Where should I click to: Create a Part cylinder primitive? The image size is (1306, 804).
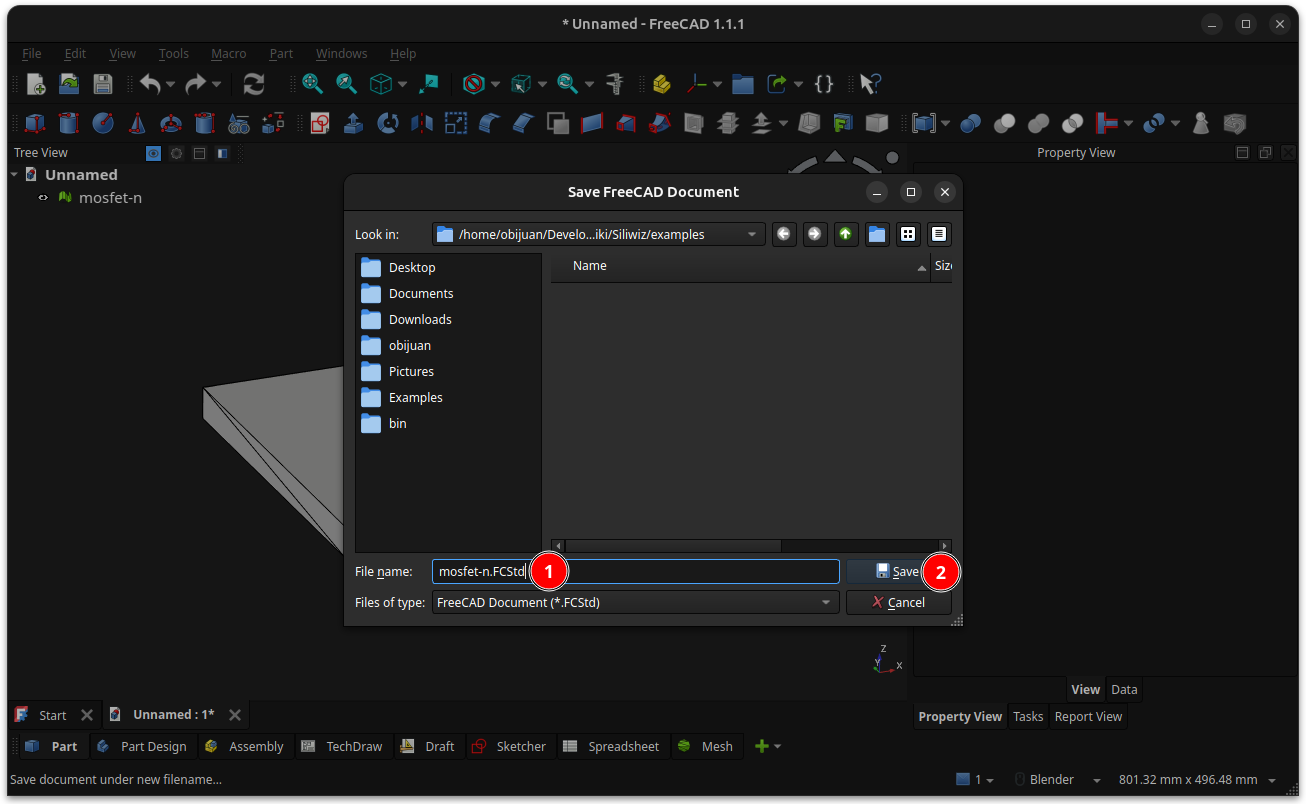point(69,123)
